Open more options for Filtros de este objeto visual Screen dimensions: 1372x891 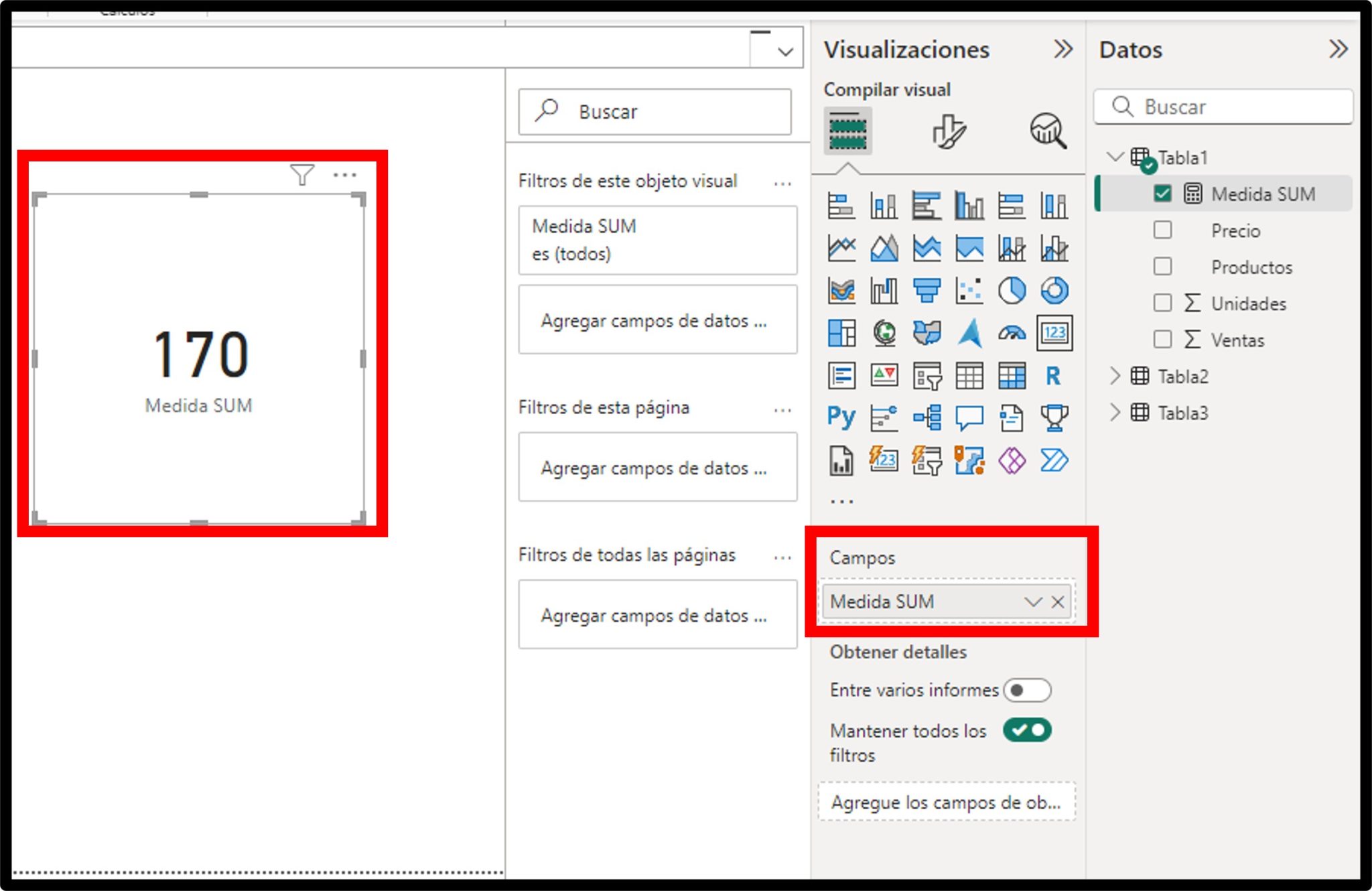(x=782, y=183)
